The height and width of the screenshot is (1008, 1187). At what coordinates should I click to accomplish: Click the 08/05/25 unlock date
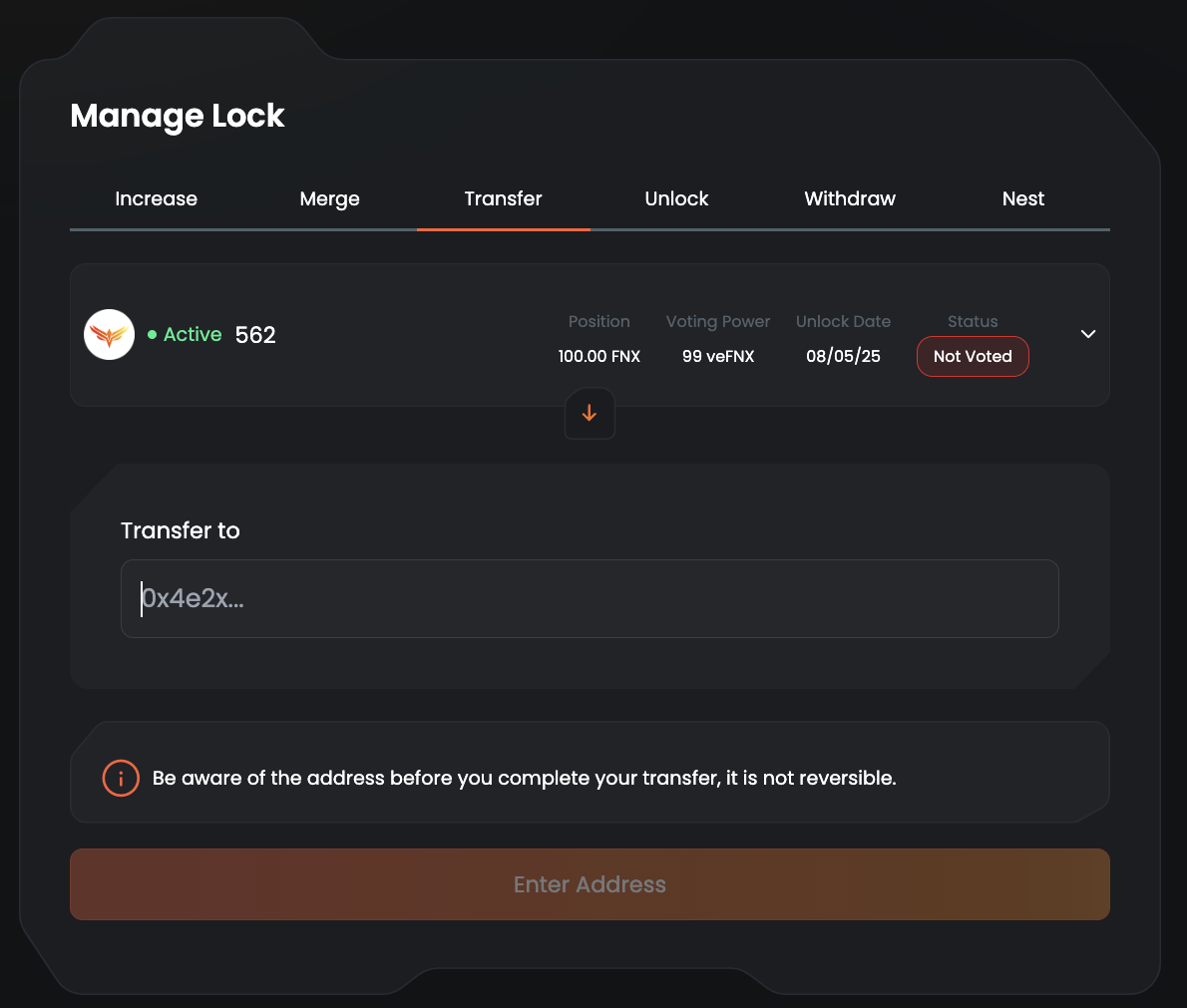click(843, 356)
